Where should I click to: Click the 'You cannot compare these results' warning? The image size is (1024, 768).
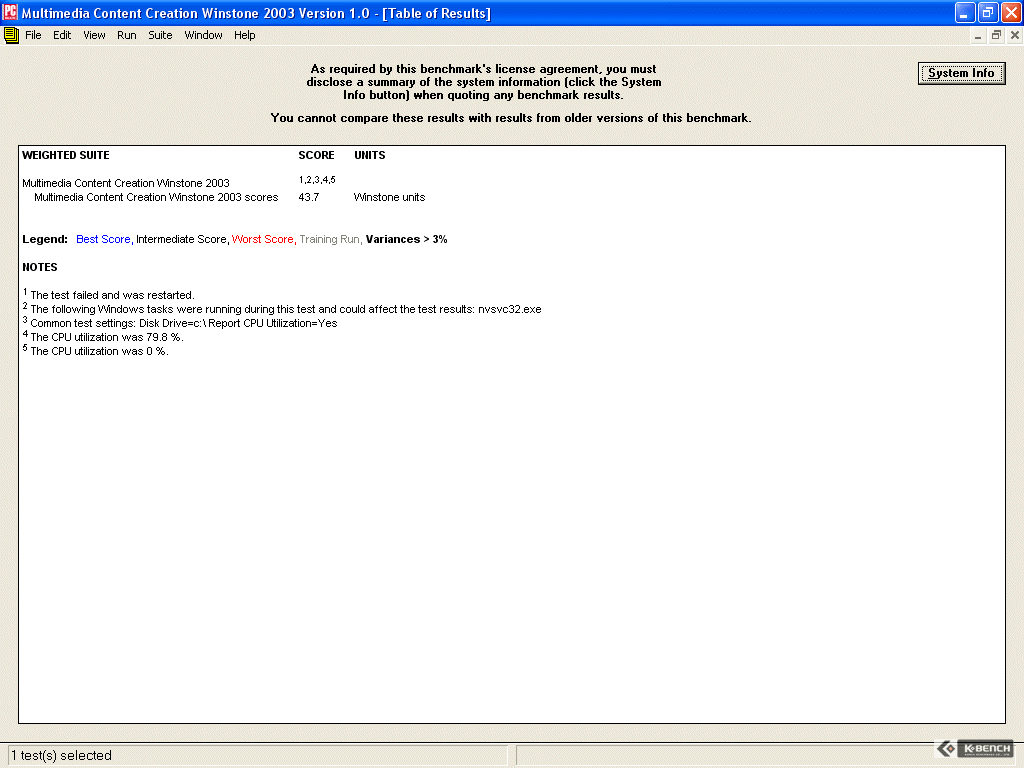(511, 118)
